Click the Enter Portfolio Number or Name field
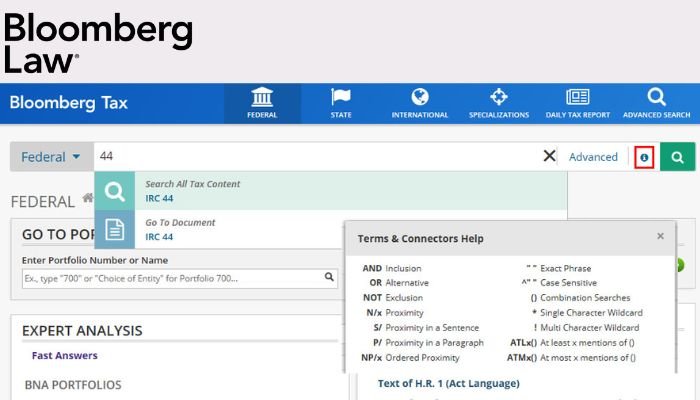The image size is (700, 400). (x=179, y=278)
